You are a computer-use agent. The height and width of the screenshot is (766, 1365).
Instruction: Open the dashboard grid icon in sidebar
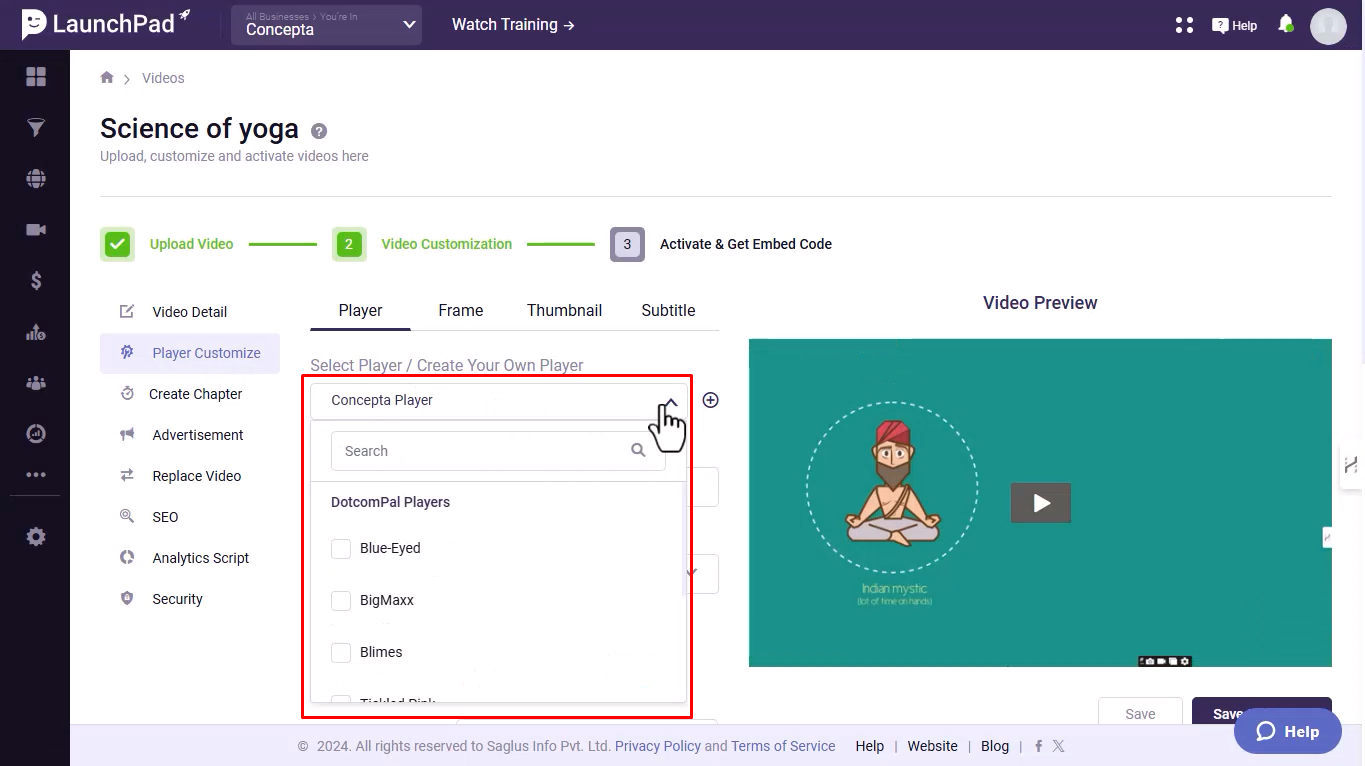pos(36,77)
